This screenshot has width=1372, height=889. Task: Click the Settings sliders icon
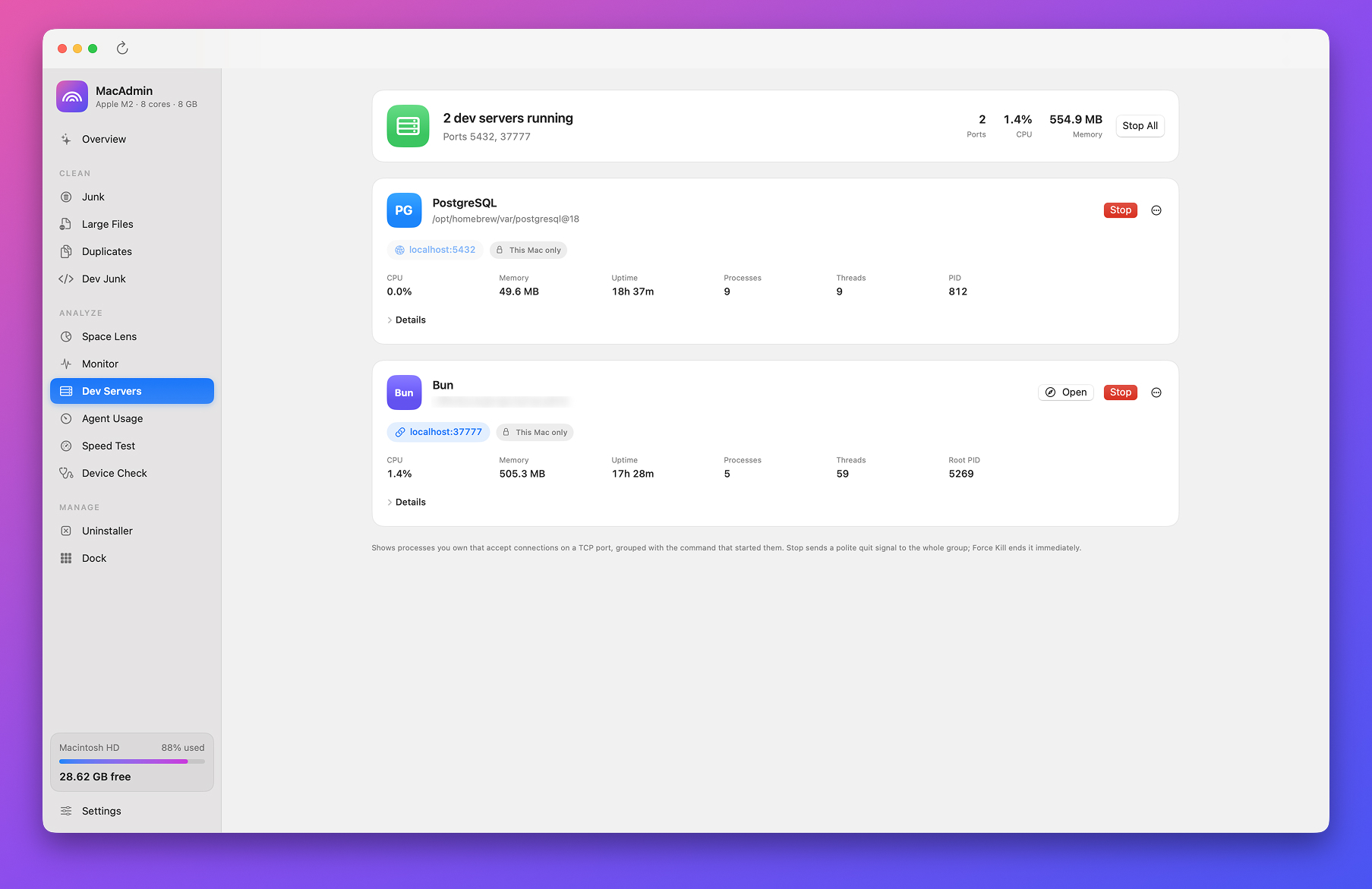pyautogui.click(x=66, y=811)
